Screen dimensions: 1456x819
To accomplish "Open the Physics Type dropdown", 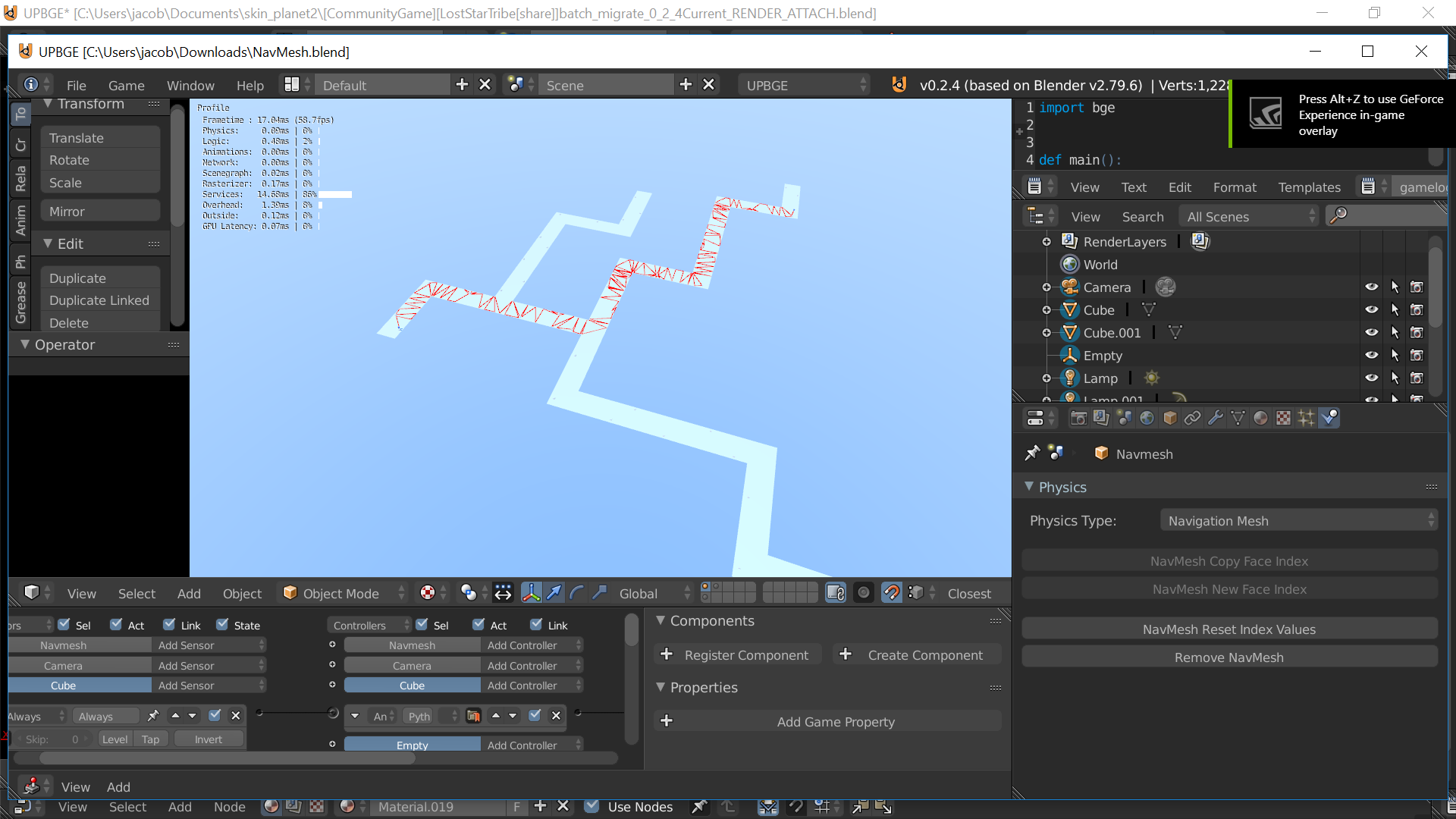I will click(1299, 520).
